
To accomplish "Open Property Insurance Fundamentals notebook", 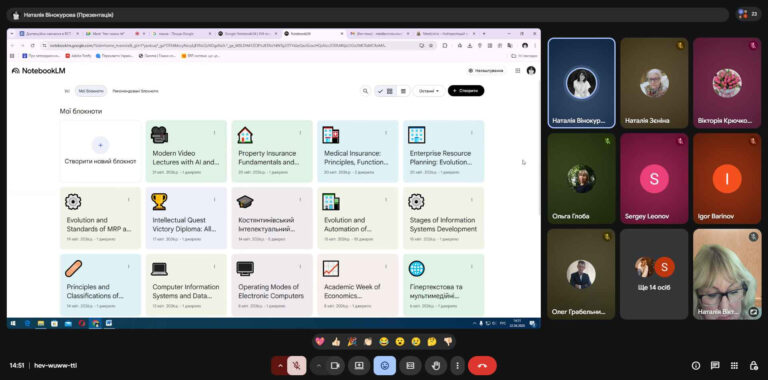I will [272, 151].
